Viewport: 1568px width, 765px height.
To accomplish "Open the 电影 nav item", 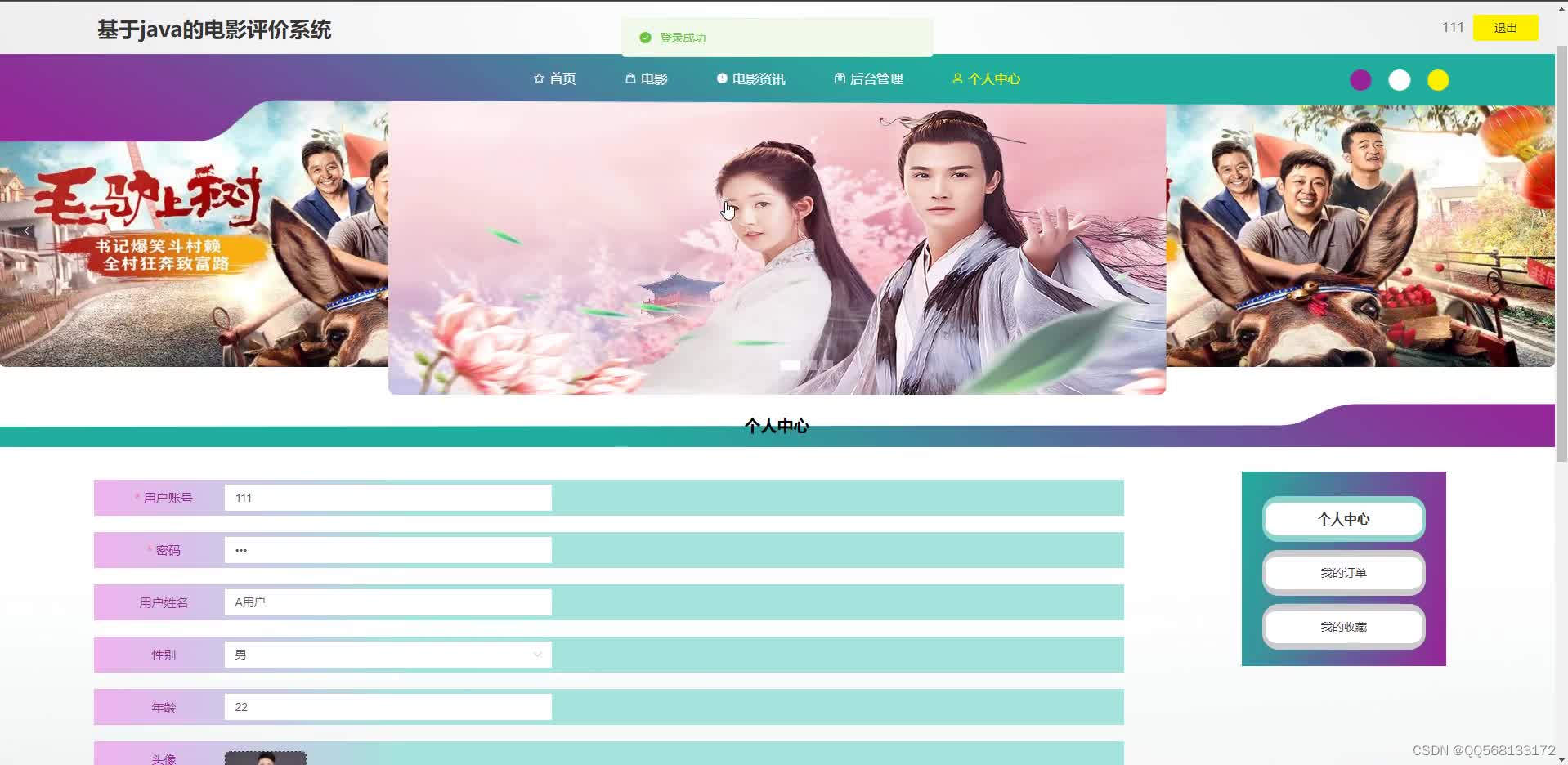I will (x=647, y=78).
